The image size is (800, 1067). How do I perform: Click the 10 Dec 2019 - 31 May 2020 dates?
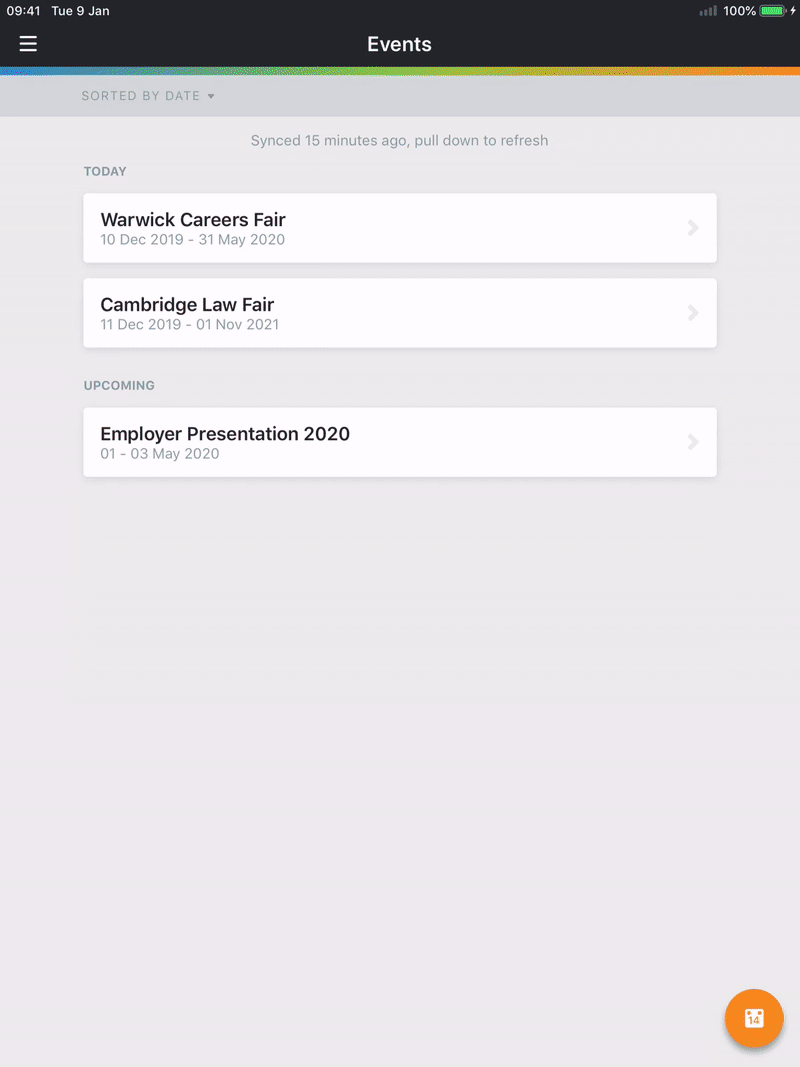pos(193,240)
